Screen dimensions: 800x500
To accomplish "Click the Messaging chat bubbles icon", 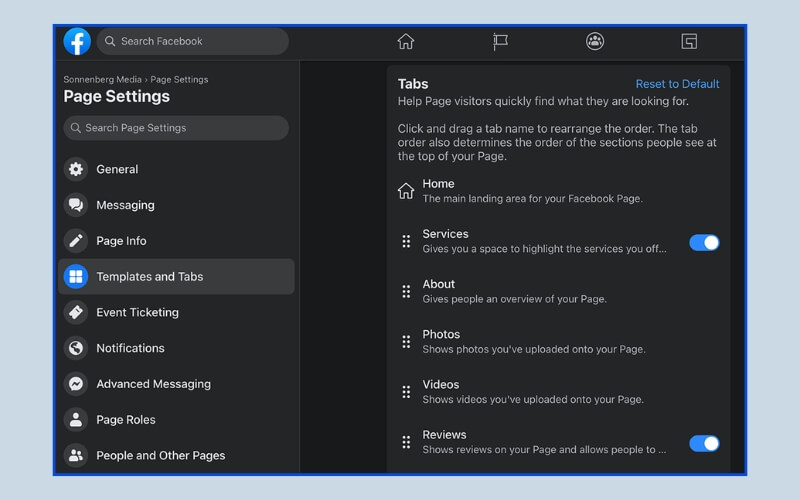I will pyautogui.click(x=76, y=205).
